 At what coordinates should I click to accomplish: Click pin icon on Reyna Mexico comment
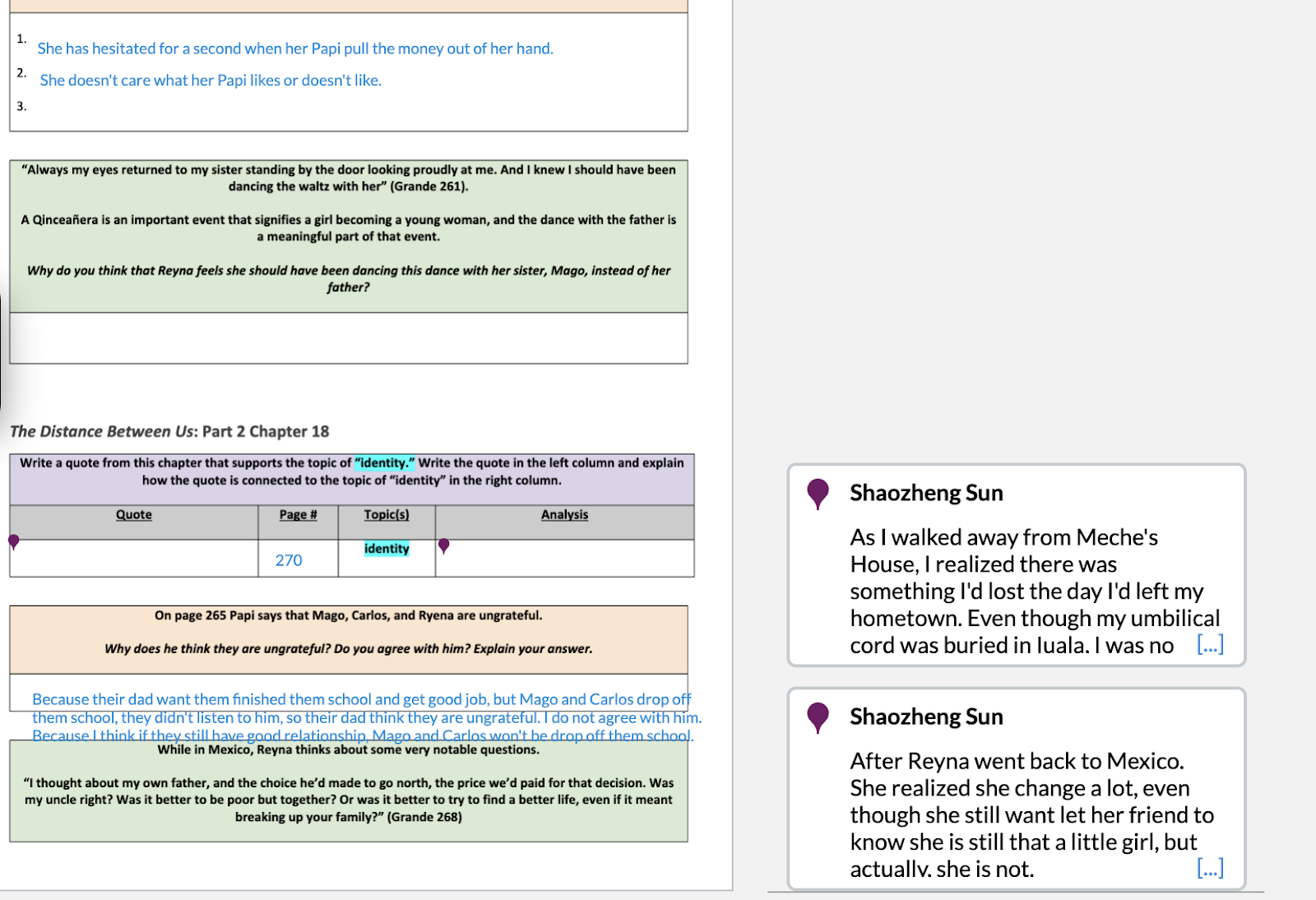pos(818,717)
